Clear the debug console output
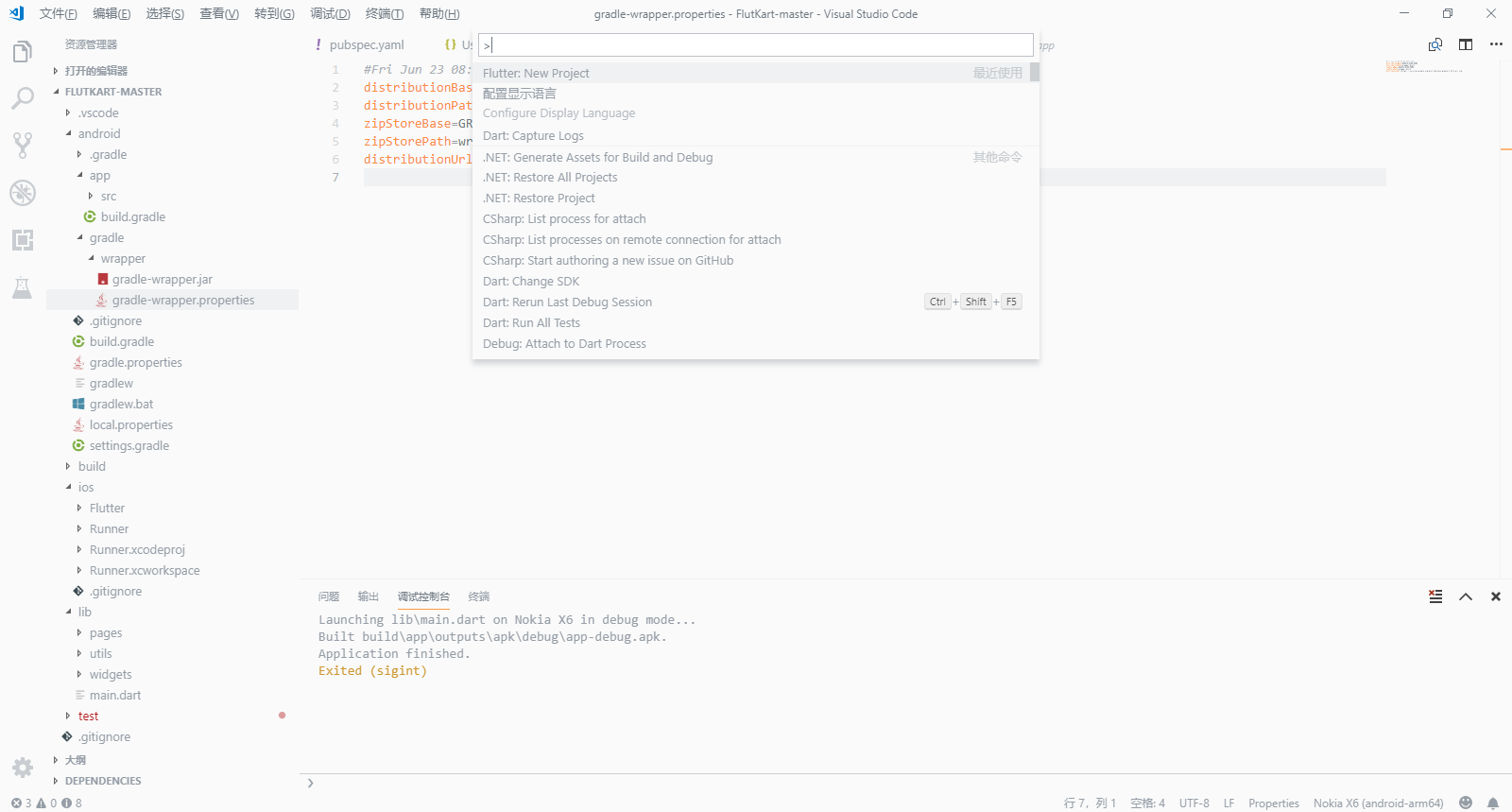The height and width of the screenshot is (812, 1512). (x=1435, y=596)
